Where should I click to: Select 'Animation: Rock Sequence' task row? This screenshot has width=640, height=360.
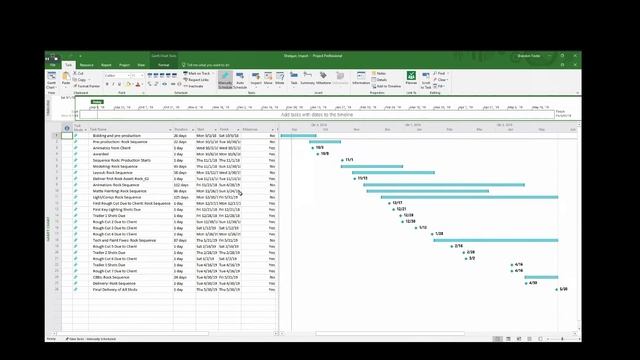point(169,185)
